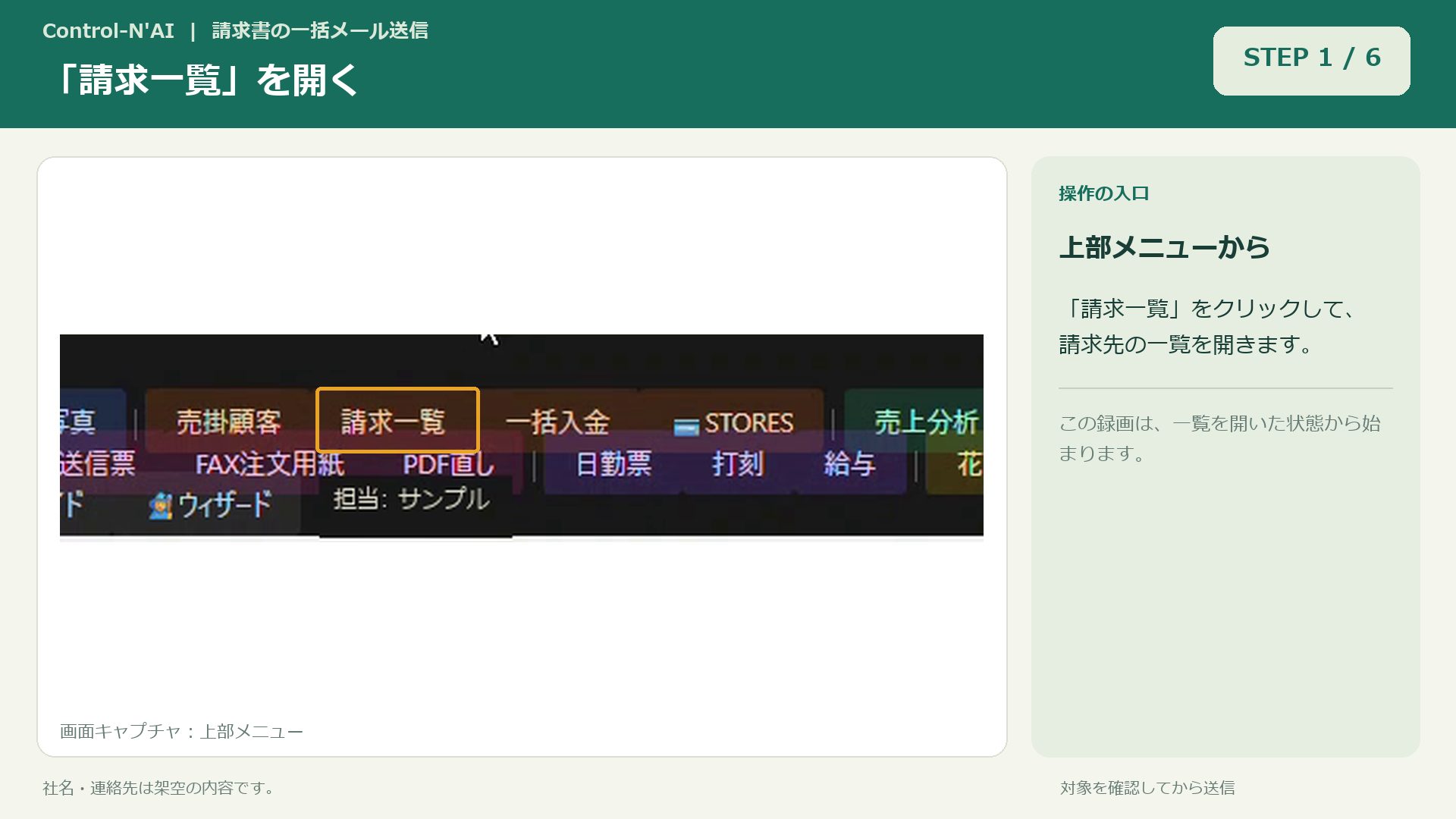Click the 対象を確認してから送信 footer text
This screenshot has height=819, width=1456.
point(1147,788)
